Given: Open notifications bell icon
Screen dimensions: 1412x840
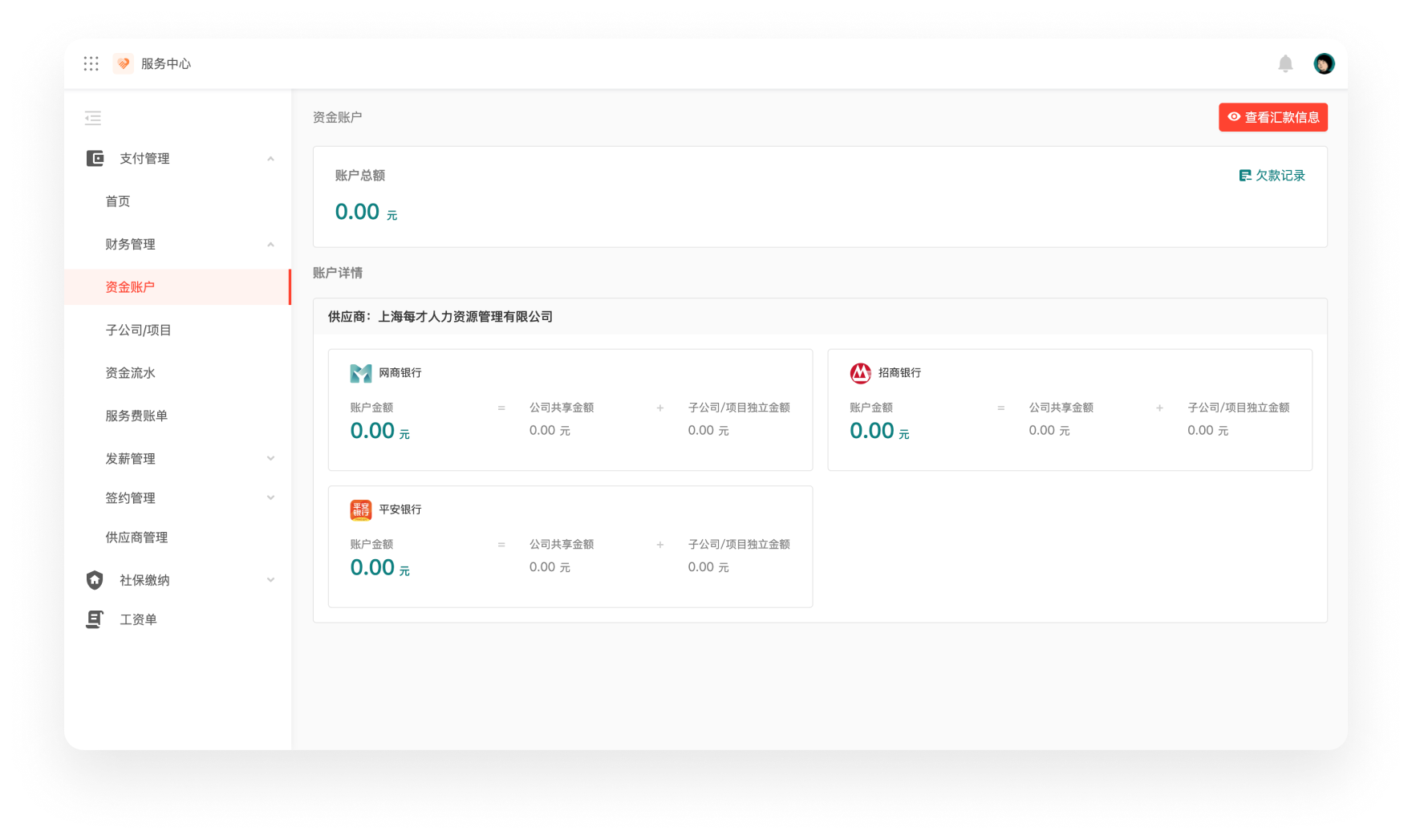Looking at the screenshot, I should pos(1285,63).
